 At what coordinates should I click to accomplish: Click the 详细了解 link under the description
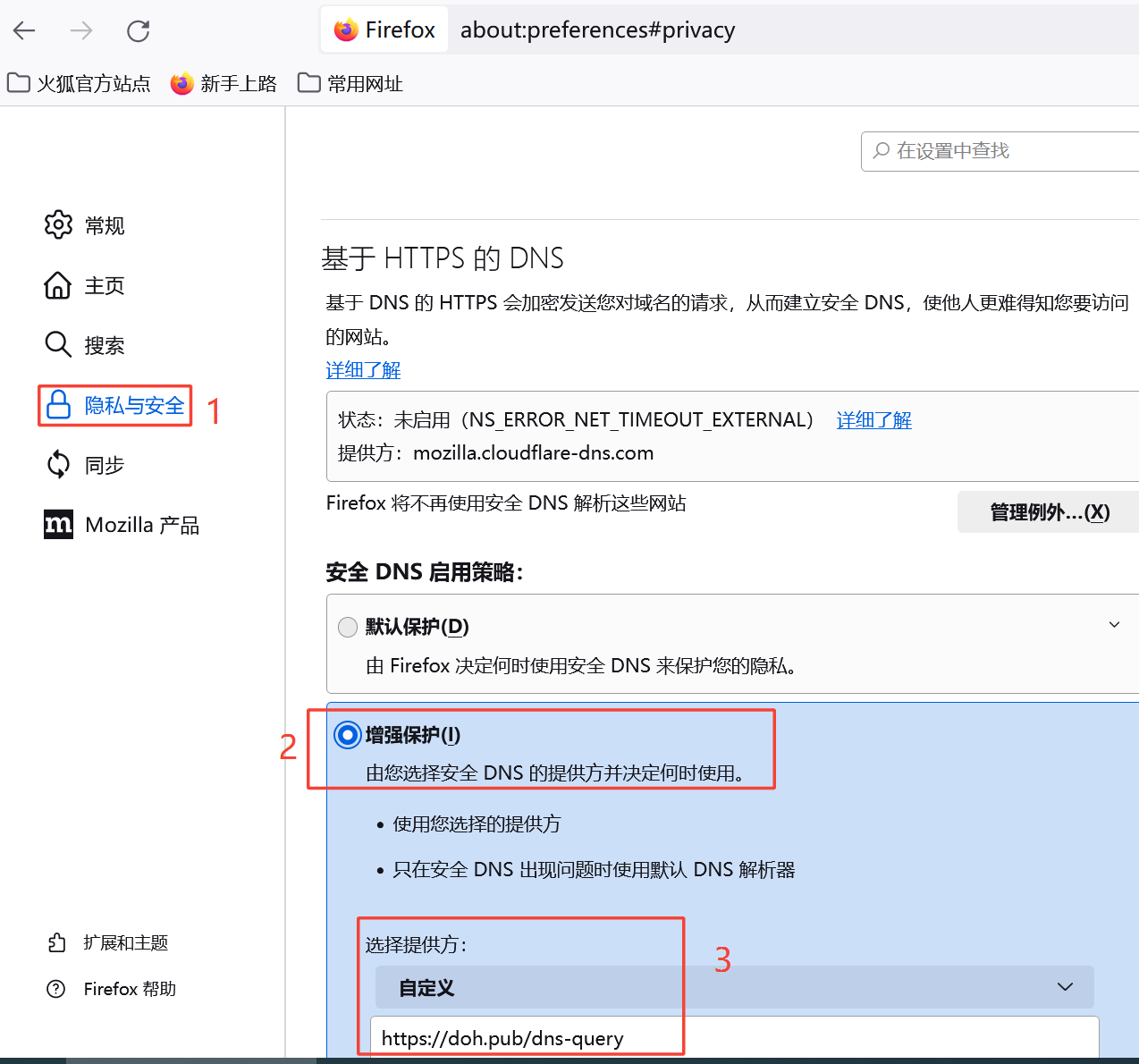(x=363, y=369)
